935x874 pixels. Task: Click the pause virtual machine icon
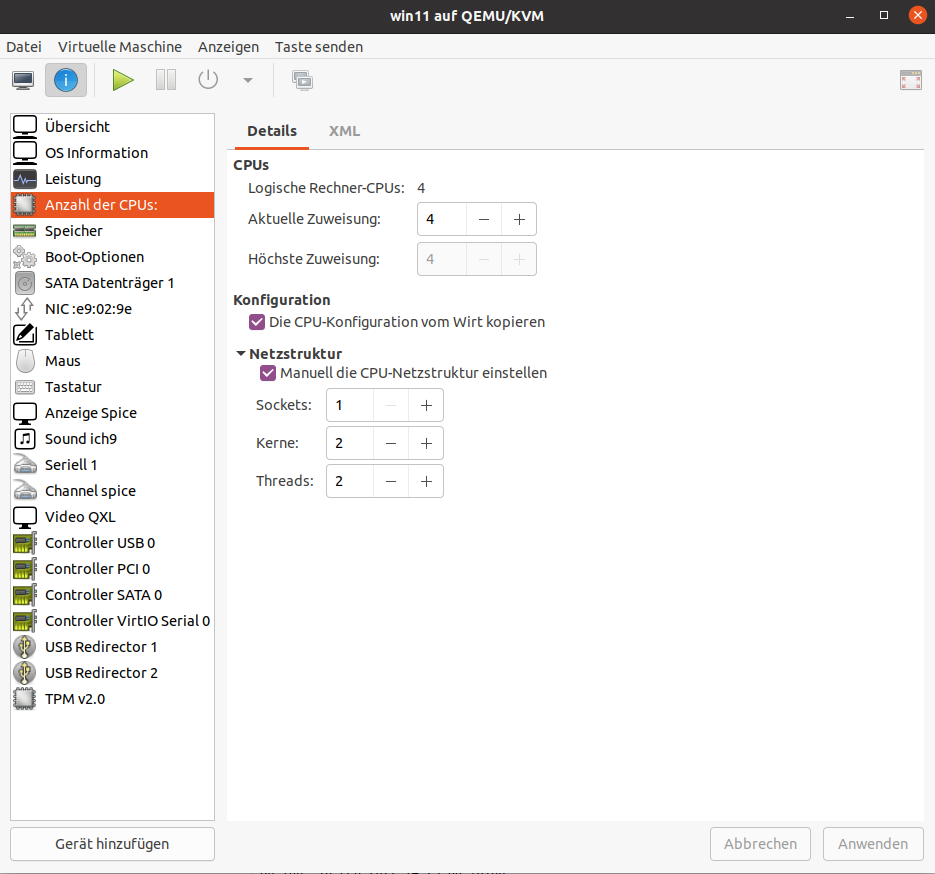coord(166,80)
